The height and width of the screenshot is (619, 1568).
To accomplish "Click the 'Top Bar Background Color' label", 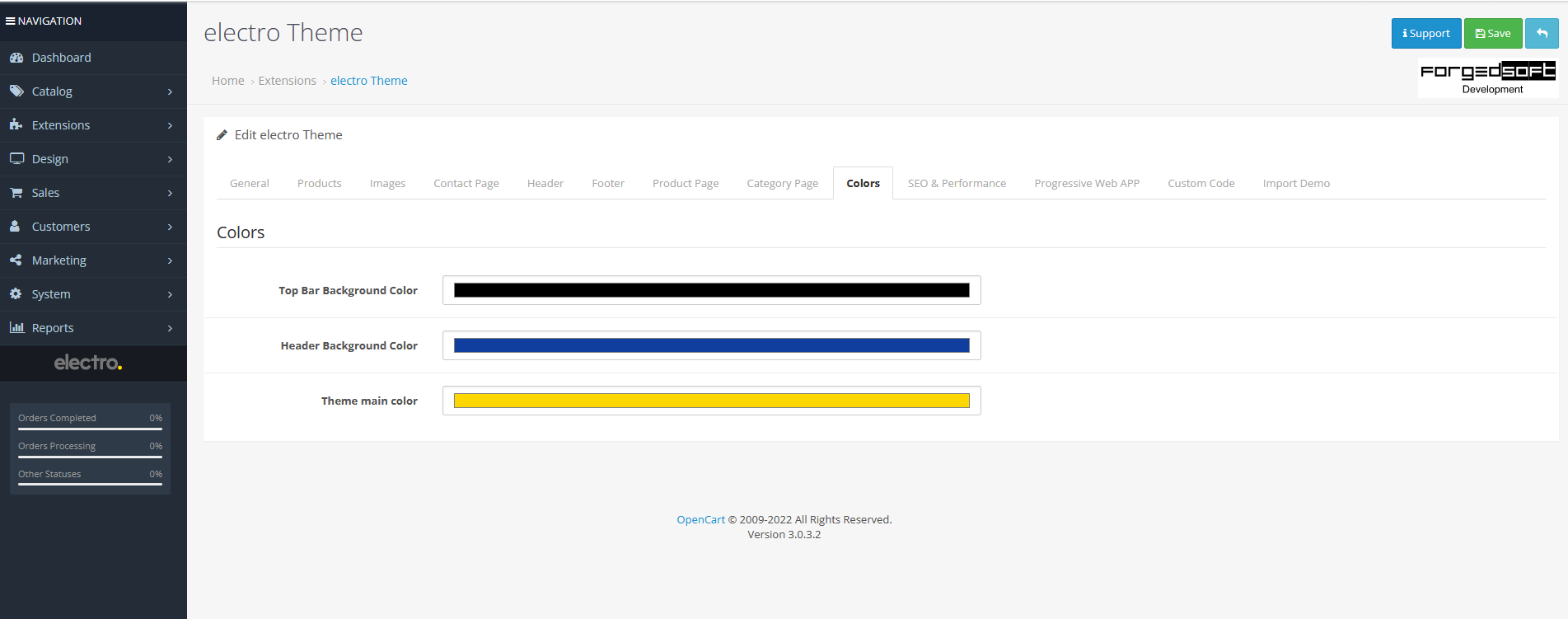I will coord(348,290).
